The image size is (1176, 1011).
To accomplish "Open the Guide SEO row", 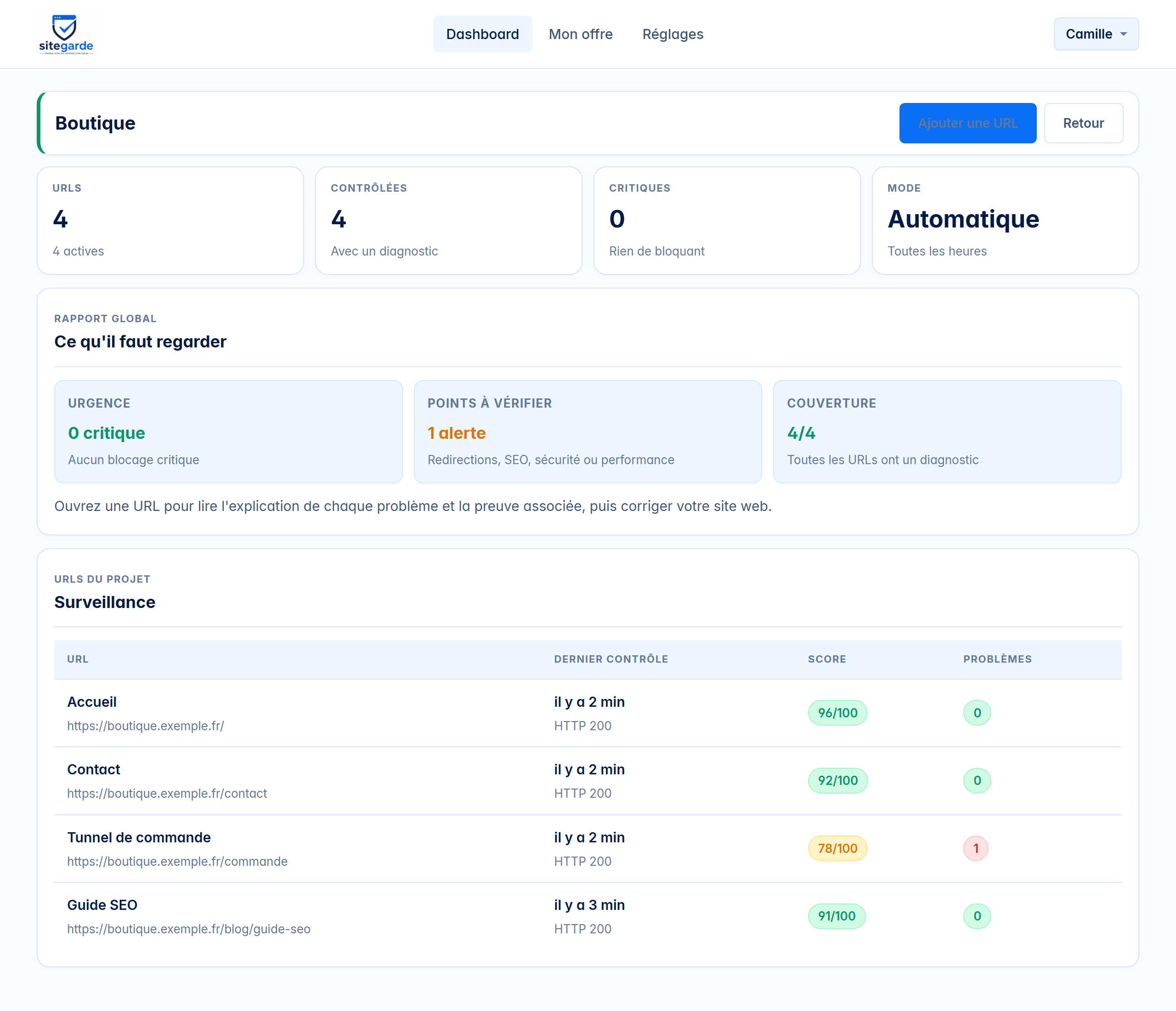I will click(588, 915).
